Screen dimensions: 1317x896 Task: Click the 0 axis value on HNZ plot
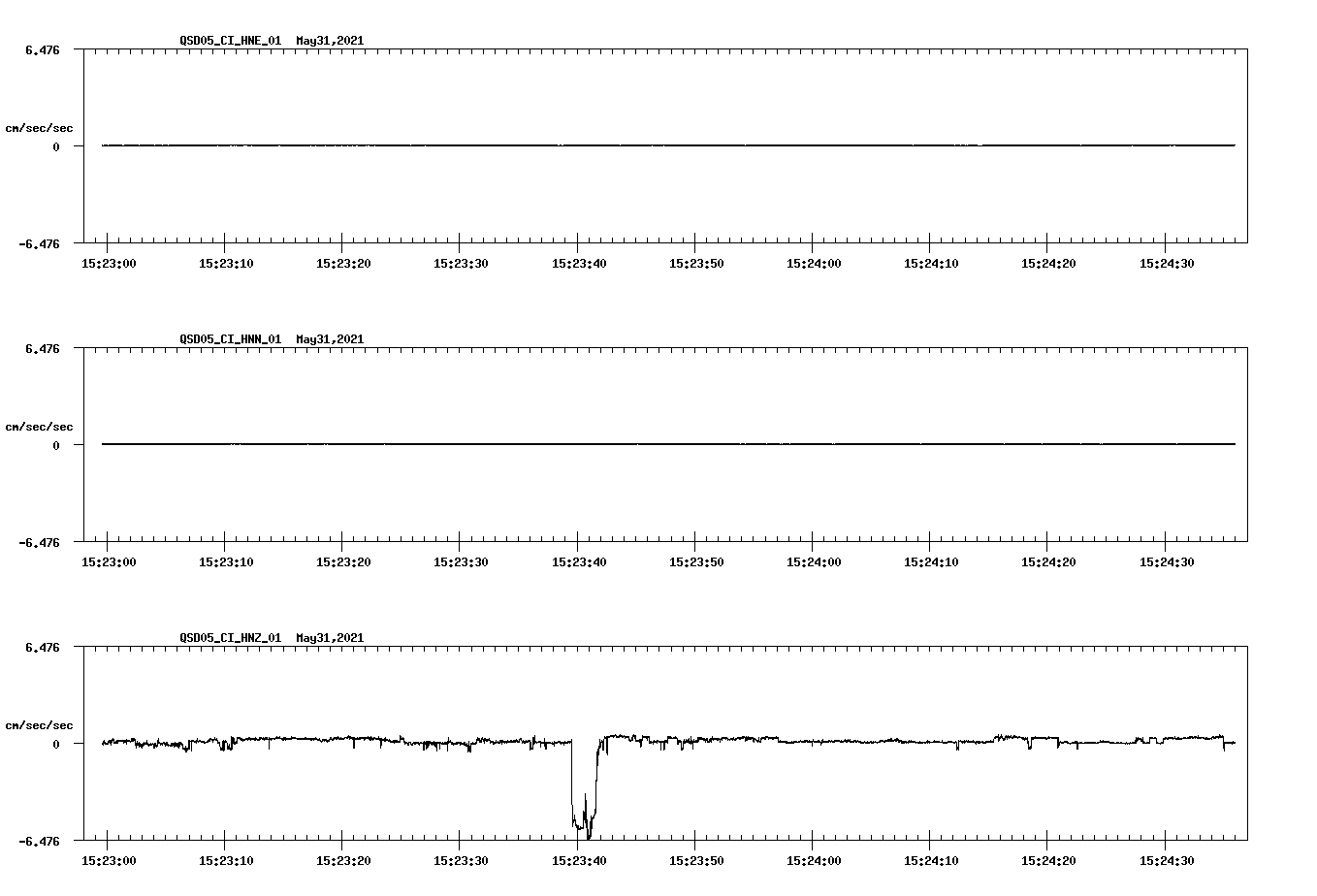tap(56, 745)
